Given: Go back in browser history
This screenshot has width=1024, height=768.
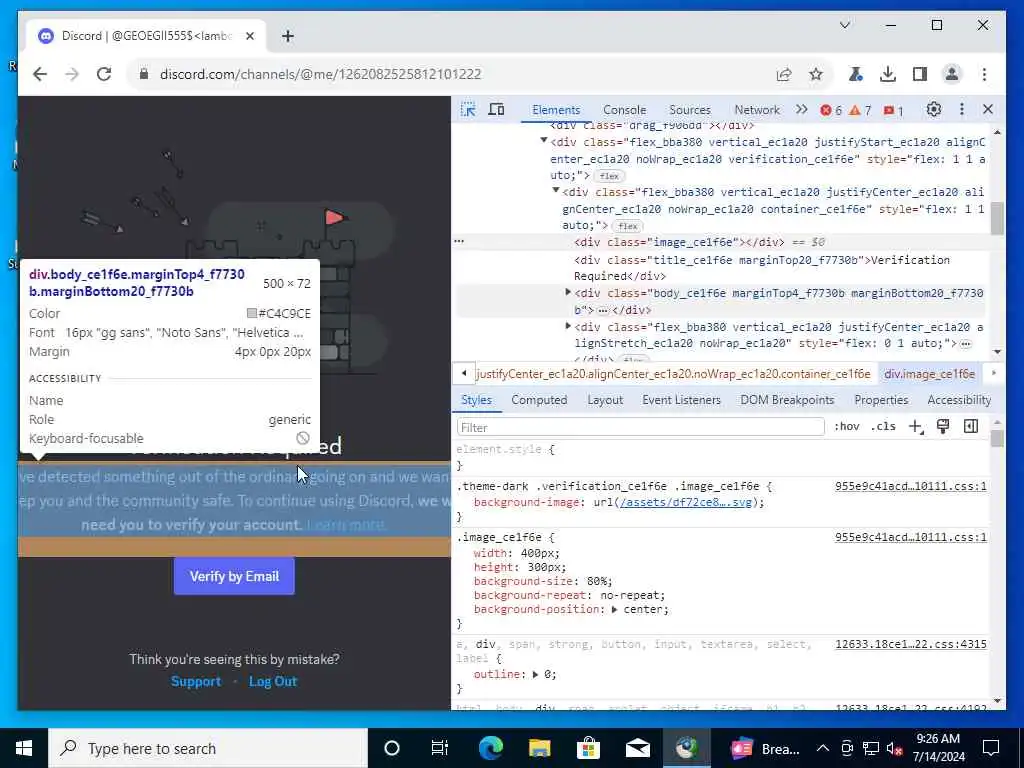Looking at the screenshot, I should (x=40, y=74).
